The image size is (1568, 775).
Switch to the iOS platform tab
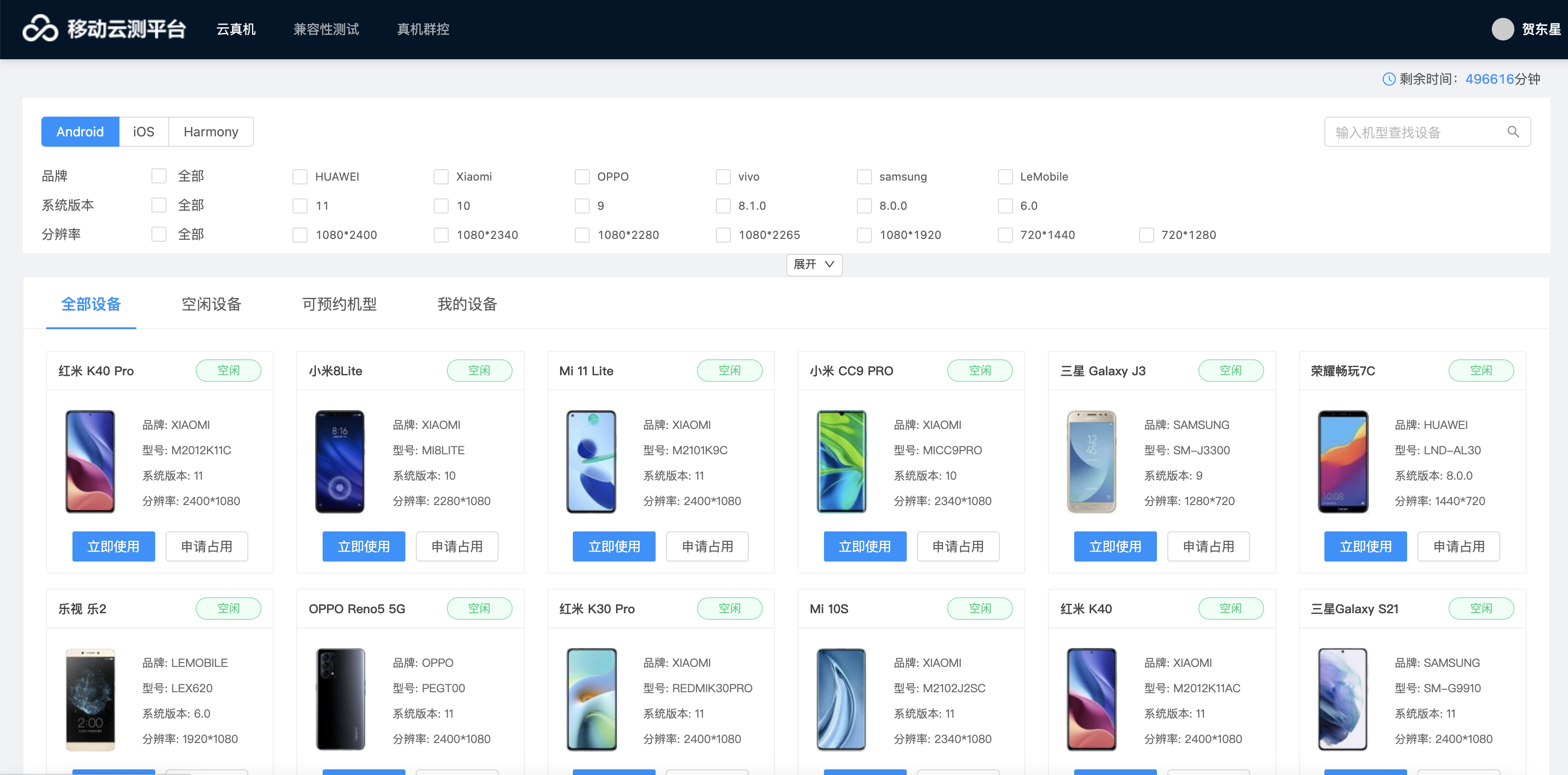pos(143,132)
